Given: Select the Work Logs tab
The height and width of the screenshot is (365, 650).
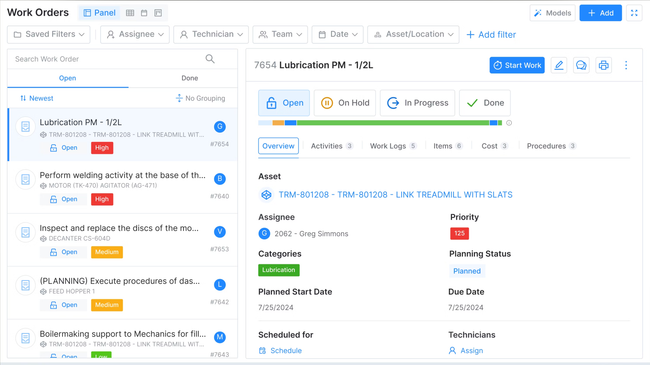Looking at the screenshot, I should (393, 146).
